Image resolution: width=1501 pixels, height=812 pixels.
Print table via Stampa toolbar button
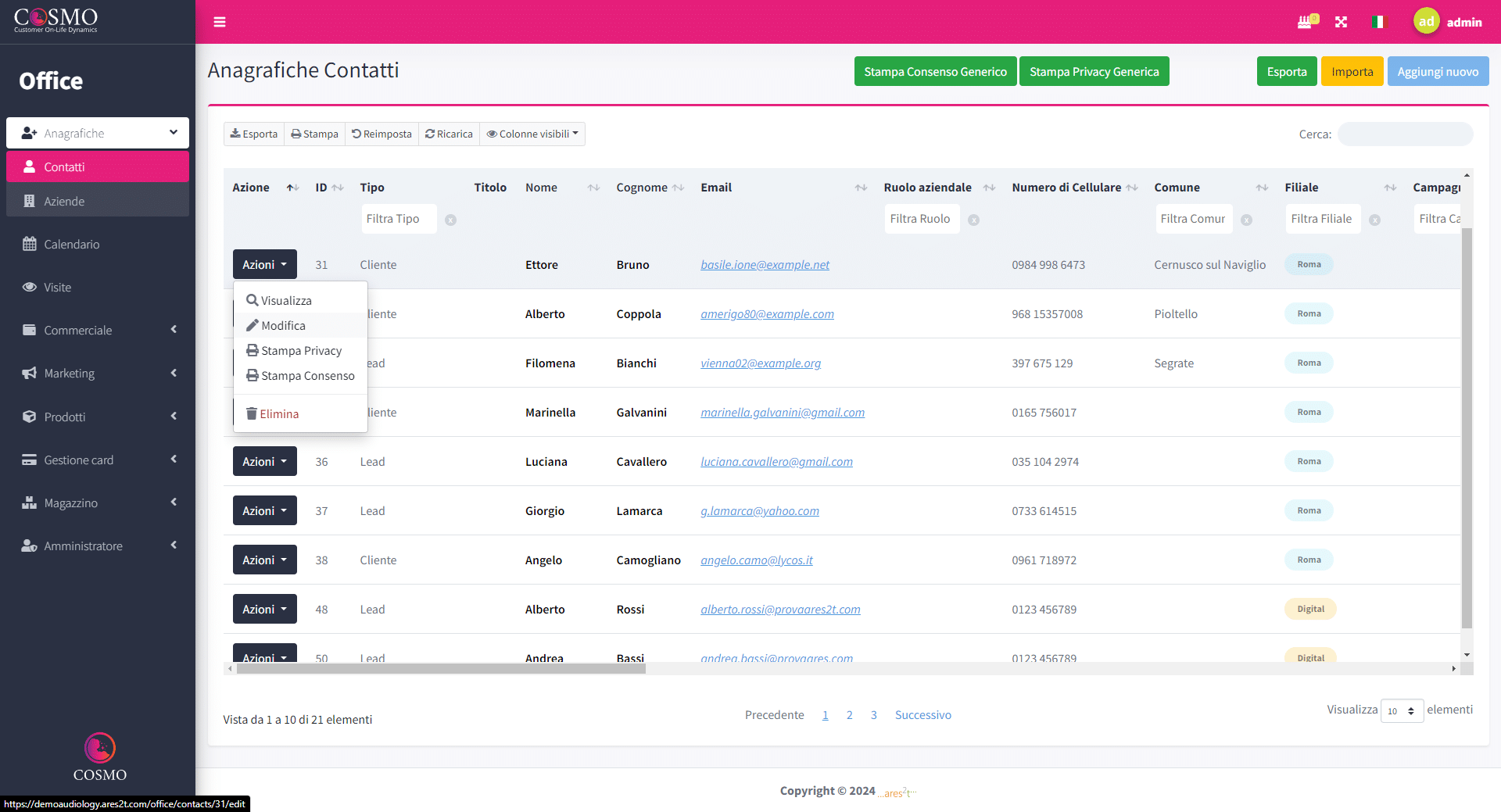(x=314, y=134)
